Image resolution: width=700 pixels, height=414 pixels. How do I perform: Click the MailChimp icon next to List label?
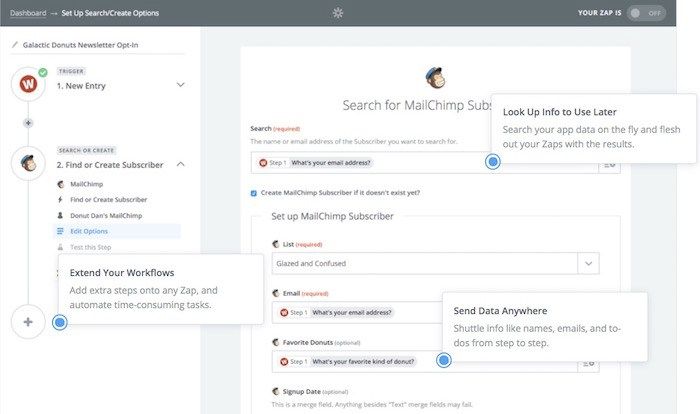(x=275, y=244)
